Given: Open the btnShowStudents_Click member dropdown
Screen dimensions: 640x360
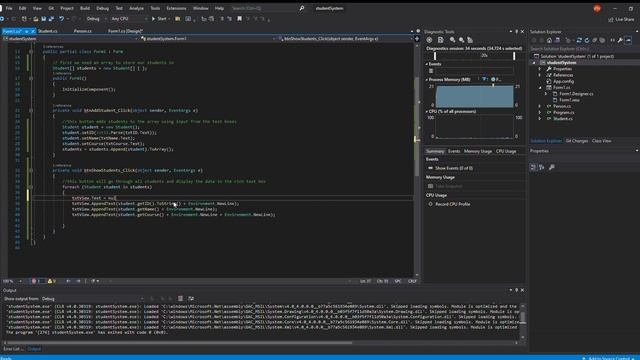Looking at the screenshot, I should 345,39.
